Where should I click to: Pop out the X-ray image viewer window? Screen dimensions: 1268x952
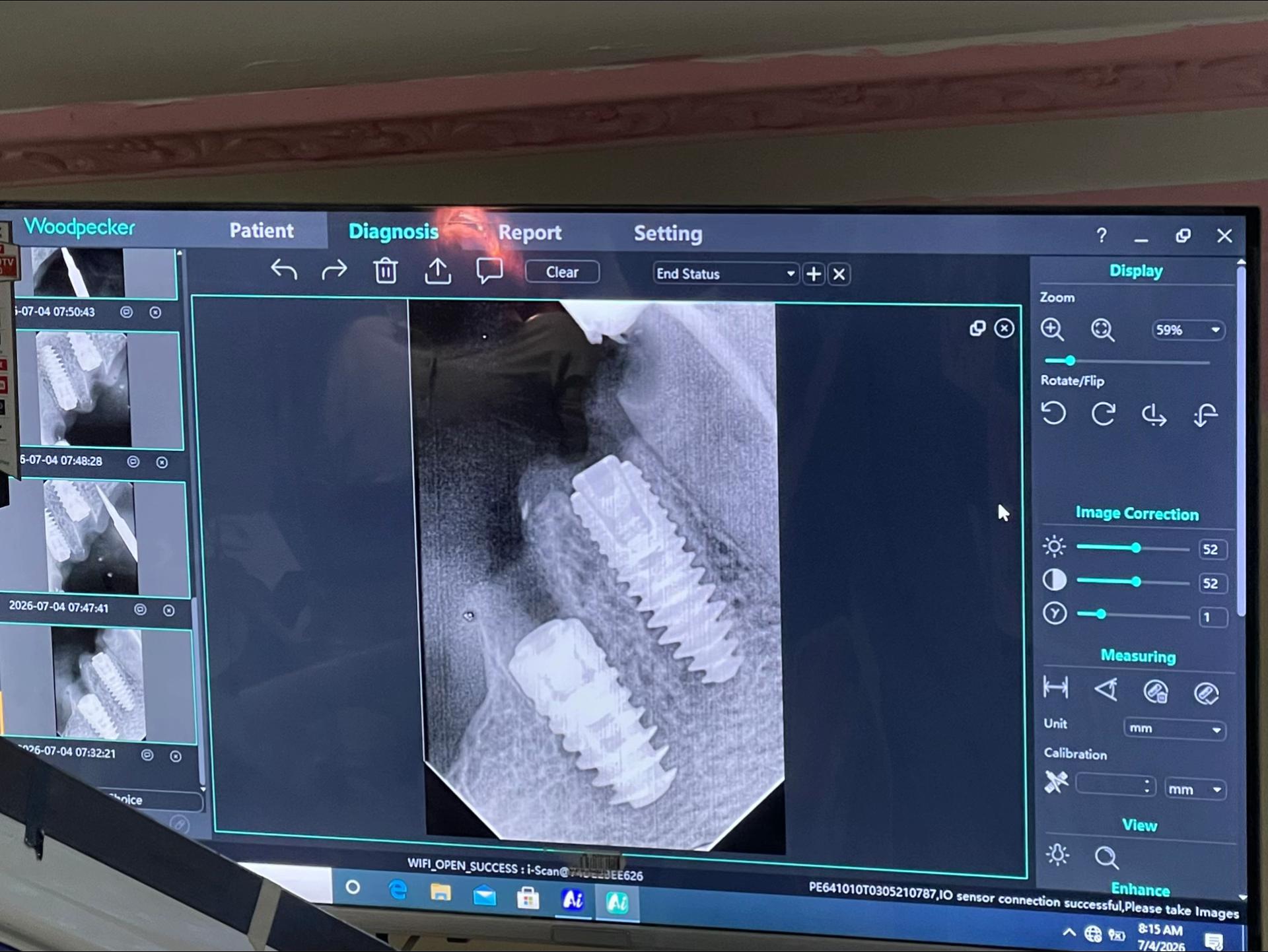point(977,329)
